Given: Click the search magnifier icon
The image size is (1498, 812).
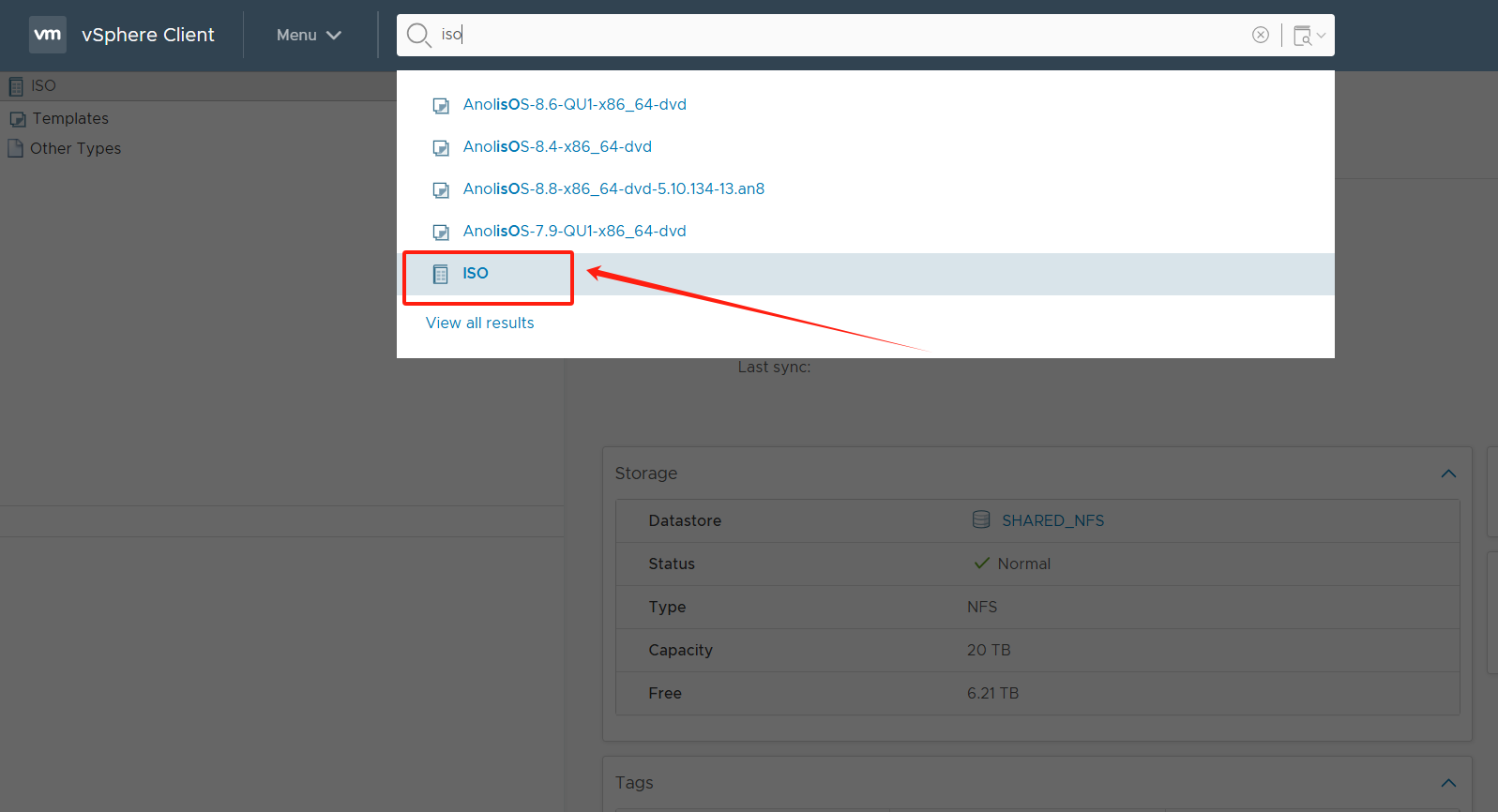Looking at the screenshot, I should coord(418,36).
